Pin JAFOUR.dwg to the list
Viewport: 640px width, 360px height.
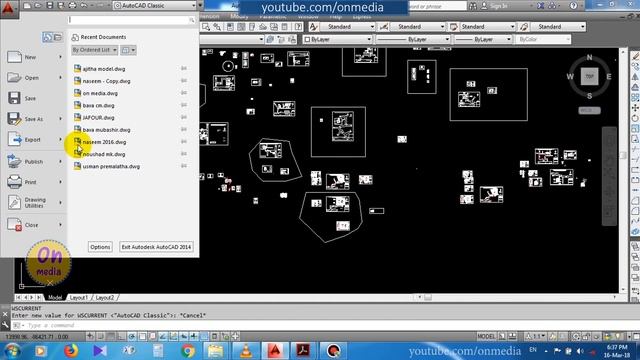(x=184, y=117)
